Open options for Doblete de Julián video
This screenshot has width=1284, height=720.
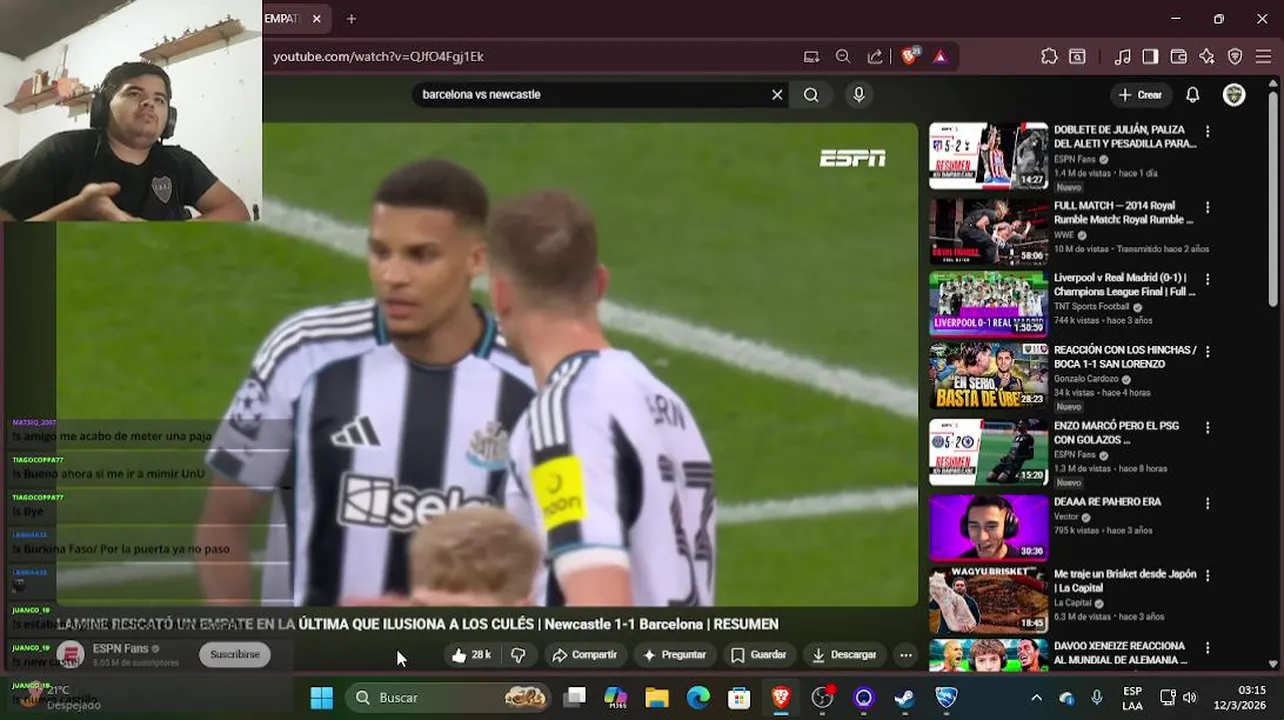1207,131
